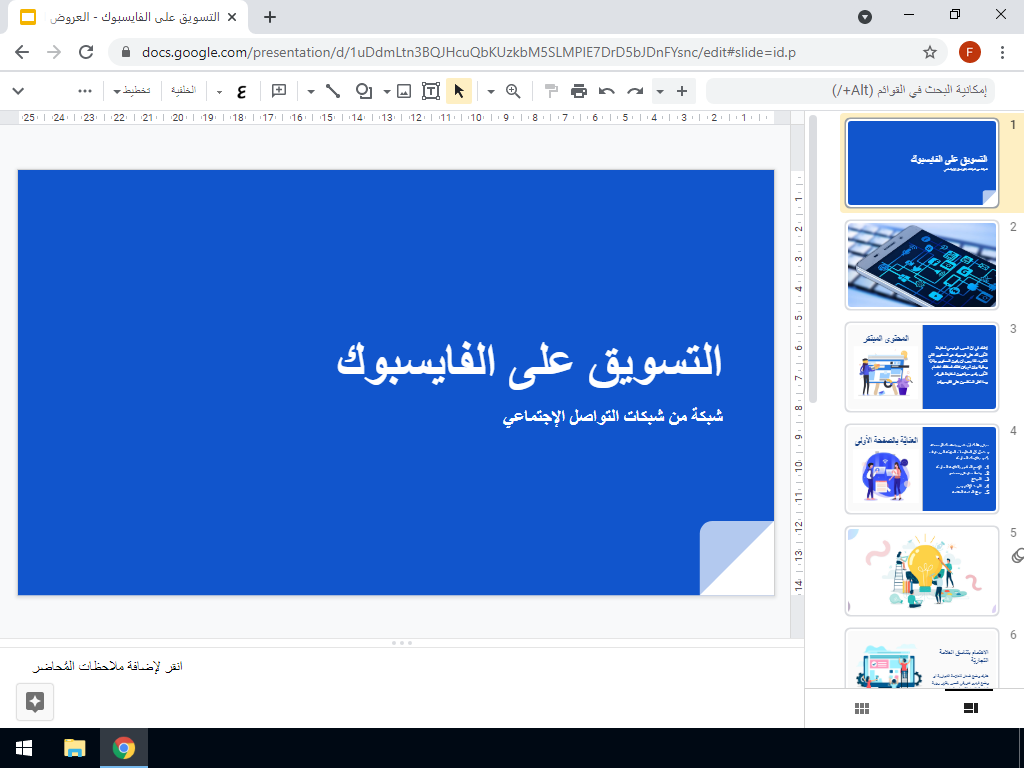
Task: Open File Explorer from taskbar
Action: [x=74, y=748]
